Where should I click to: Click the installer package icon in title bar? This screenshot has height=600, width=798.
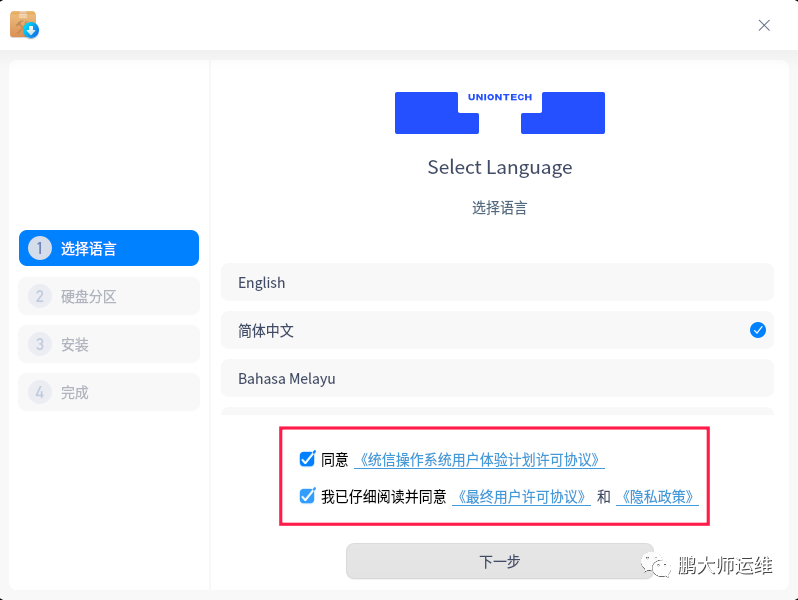[24, 24]
